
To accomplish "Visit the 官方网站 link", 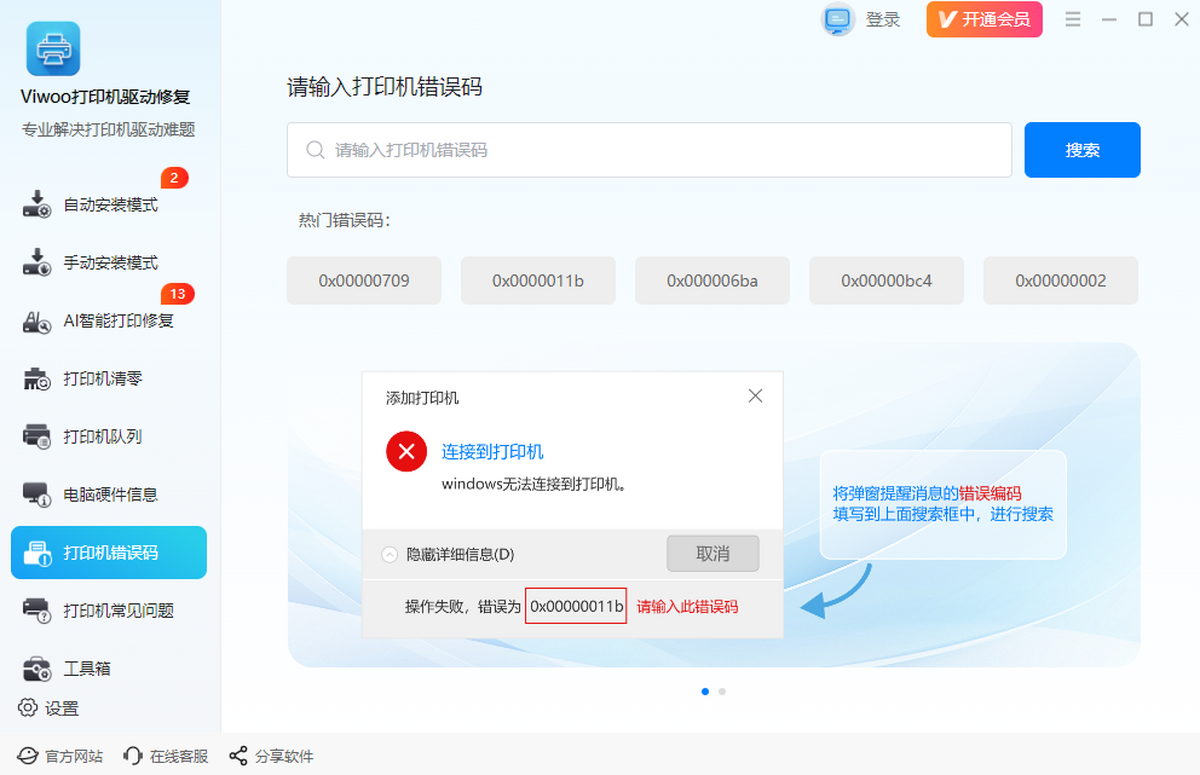I will 61,756.
